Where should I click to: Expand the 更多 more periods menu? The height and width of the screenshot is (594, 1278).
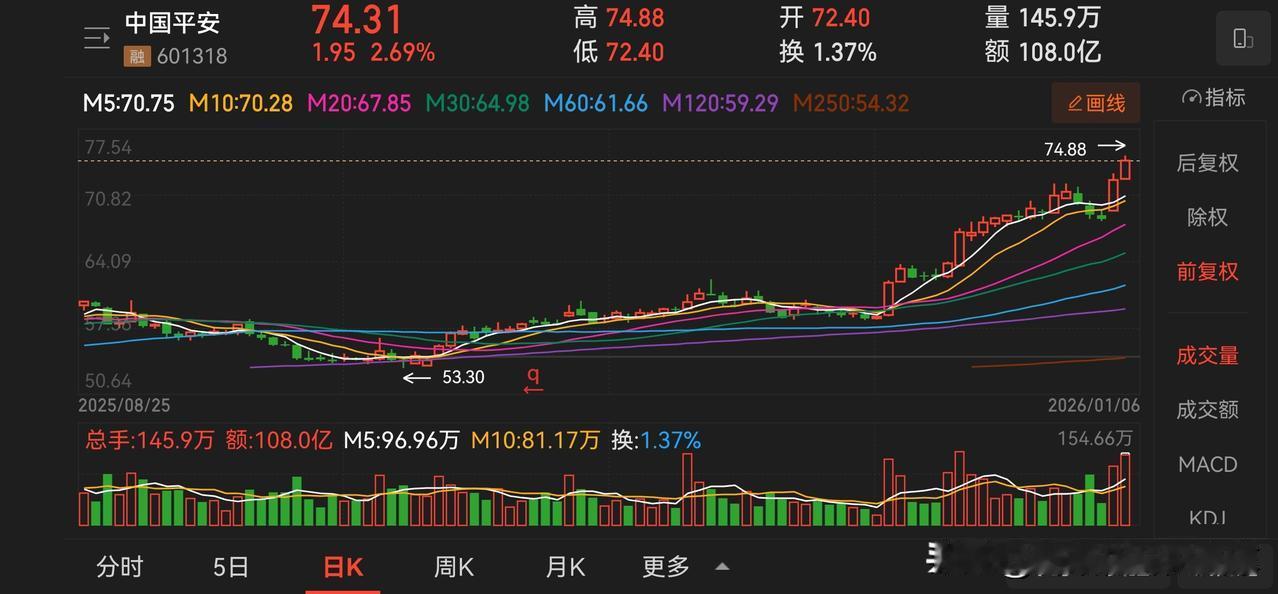pyautogui.click(x=666, y=567)
